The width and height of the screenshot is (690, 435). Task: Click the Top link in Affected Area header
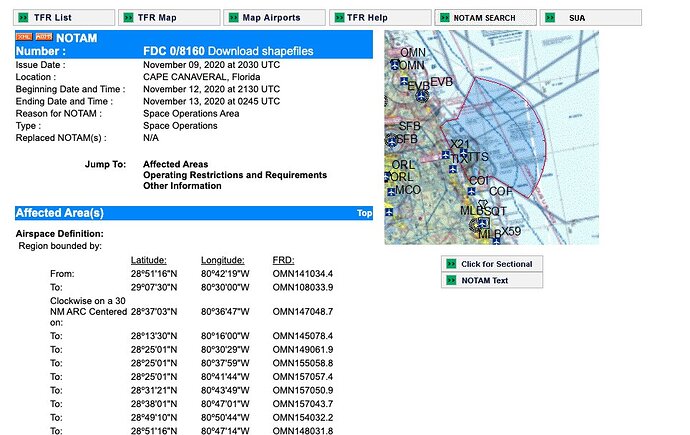coord(364,213)
